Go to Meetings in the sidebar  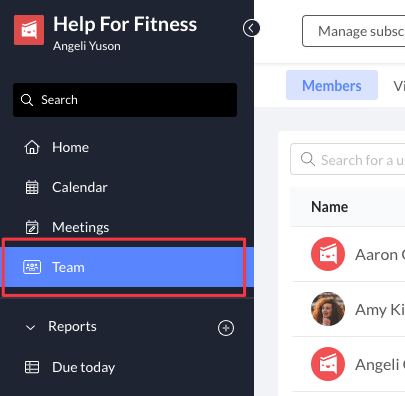[80, 227]
